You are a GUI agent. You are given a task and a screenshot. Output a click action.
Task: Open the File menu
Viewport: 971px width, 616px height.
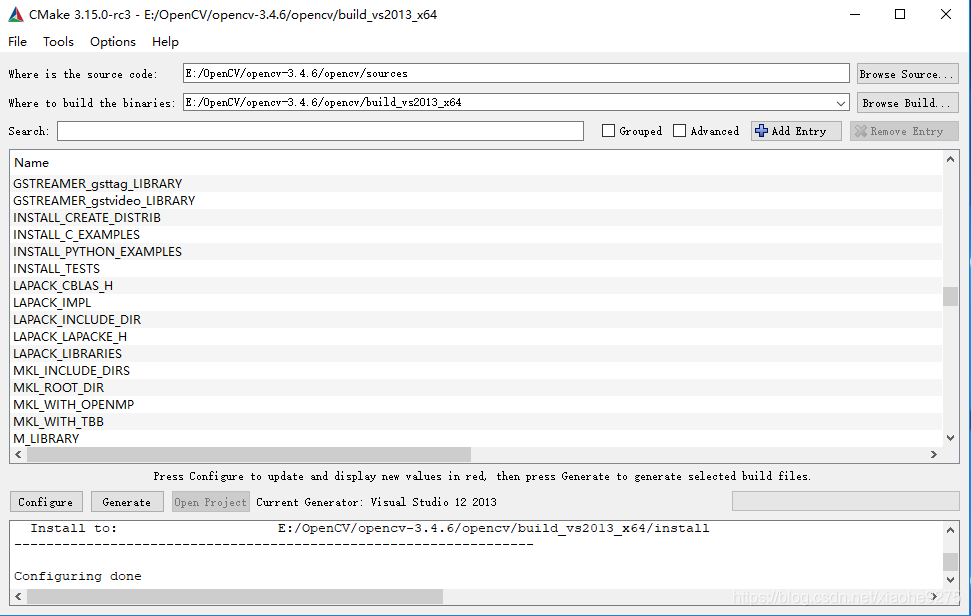click(x=17, y=41)
